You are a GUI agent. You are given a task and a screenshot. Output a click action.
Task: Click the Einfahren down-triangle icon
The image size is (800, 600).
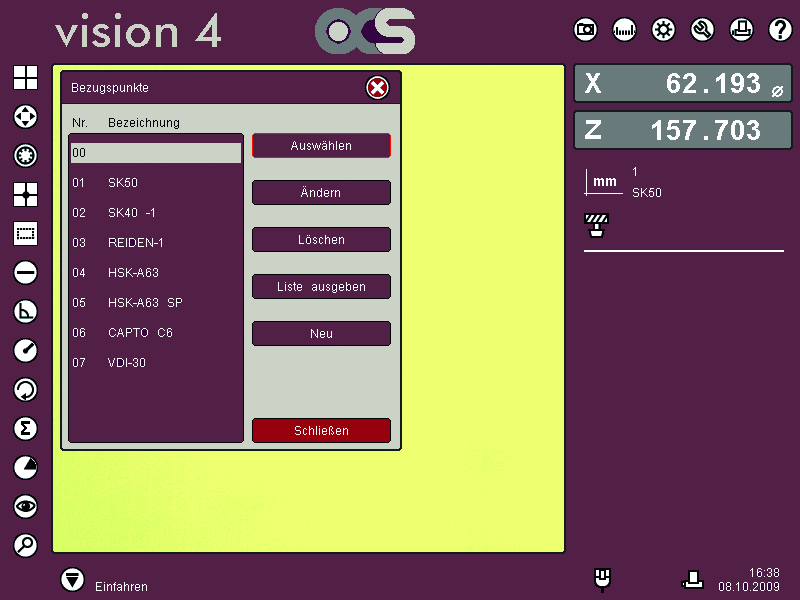pyautogui.click(x=72, y=580)
